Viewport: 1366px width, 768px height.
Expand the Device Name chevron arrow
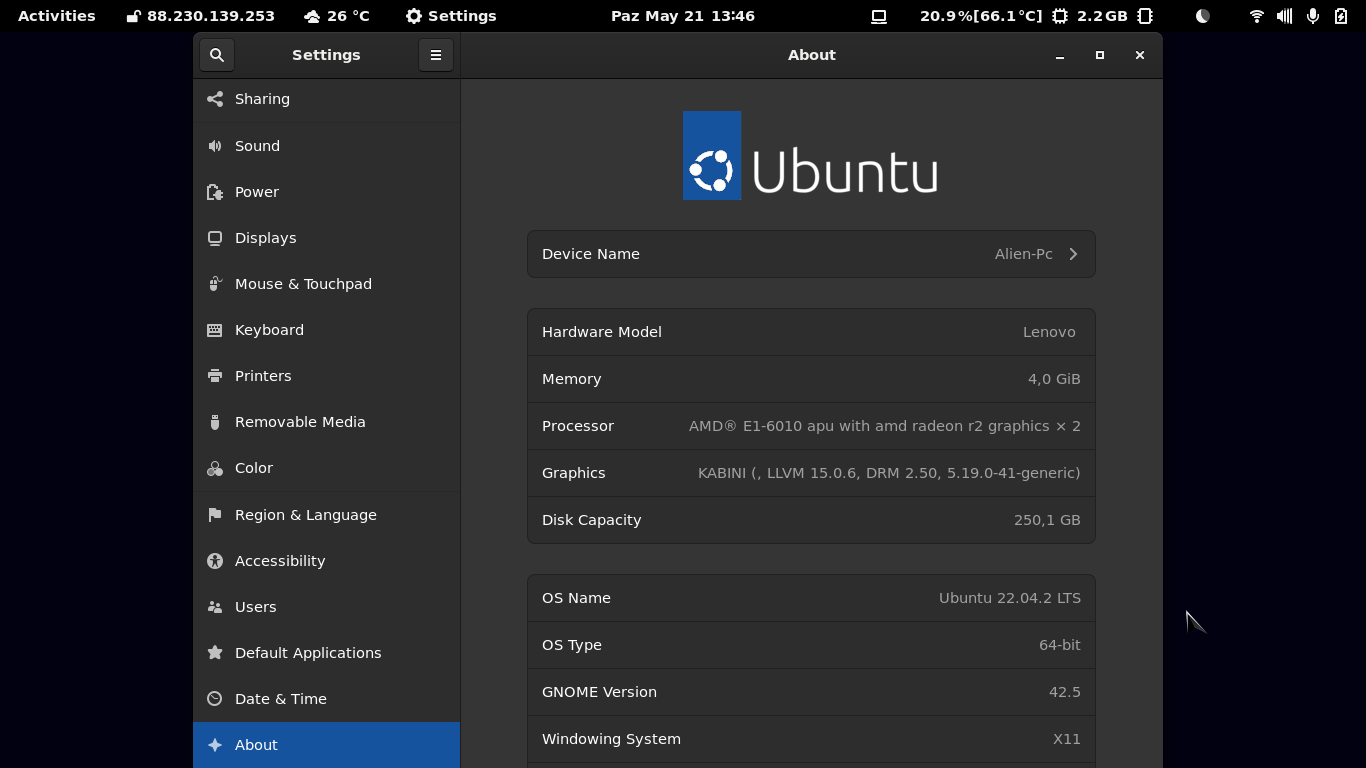pos(1073,254)
